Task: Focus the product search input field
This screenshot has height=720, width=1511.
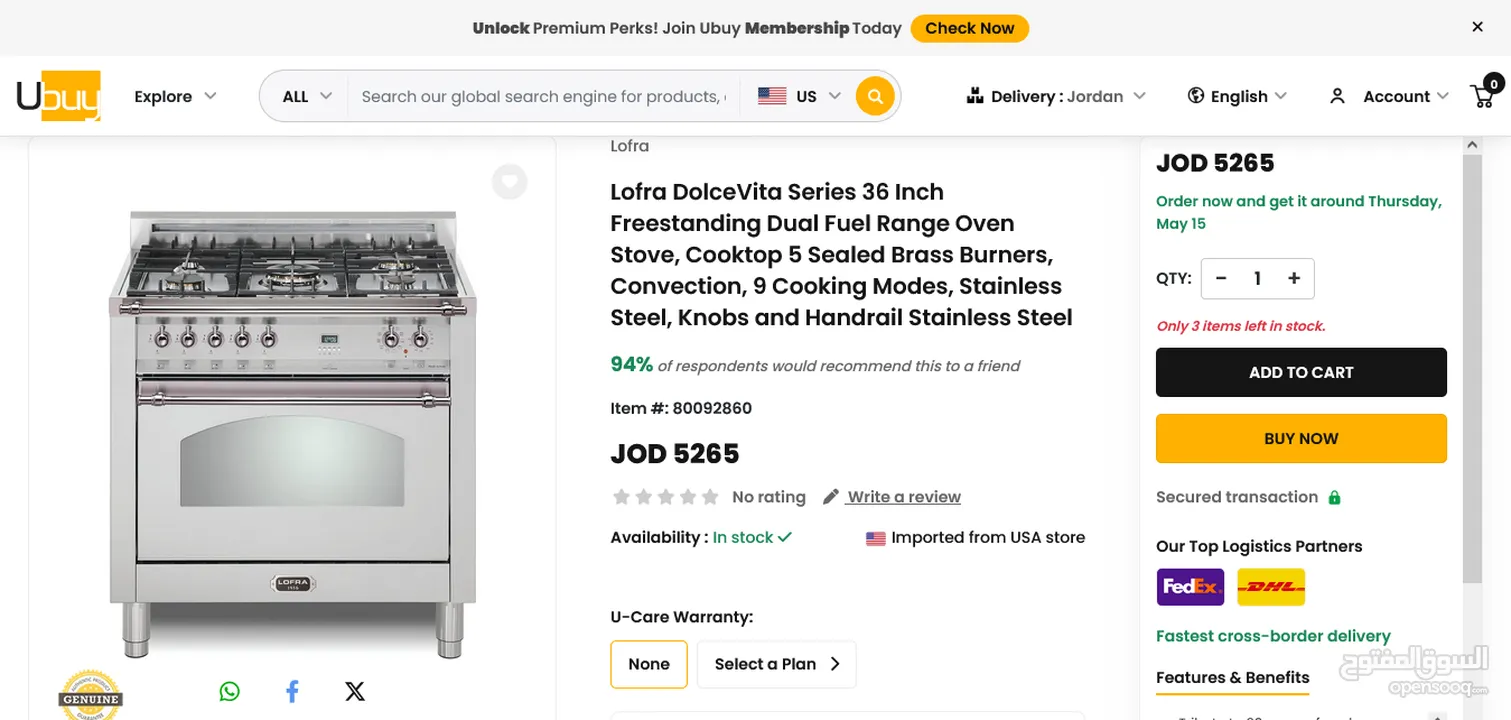Action: [543, 96]
